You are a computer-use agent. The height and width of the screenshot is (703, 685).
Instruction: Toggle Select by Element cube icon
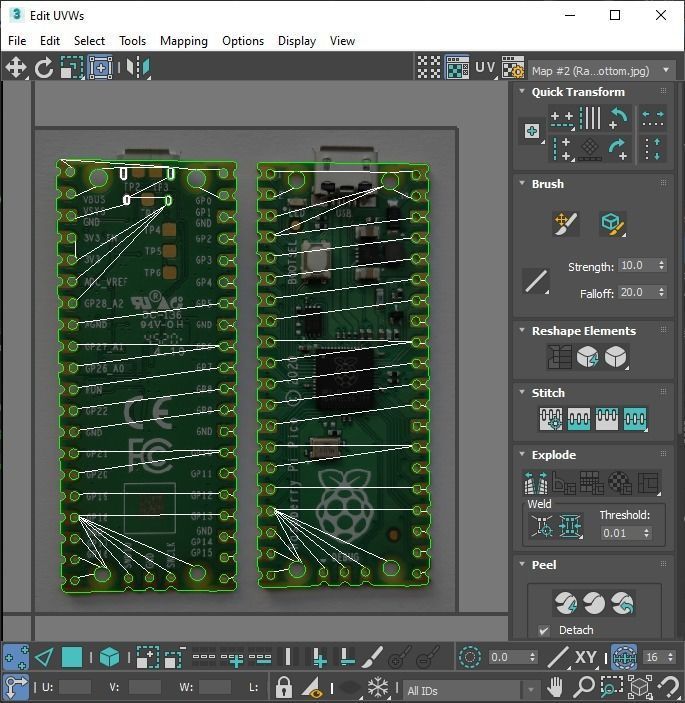point(109,658)
